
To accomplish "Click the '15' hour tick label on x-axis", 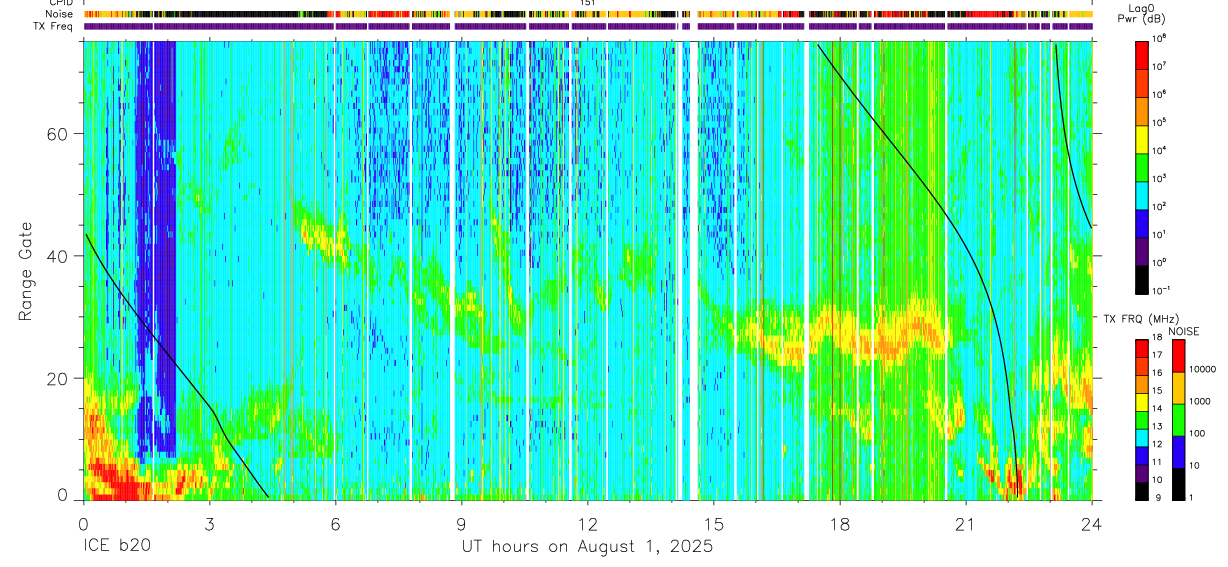I will (x=713, y=523).
